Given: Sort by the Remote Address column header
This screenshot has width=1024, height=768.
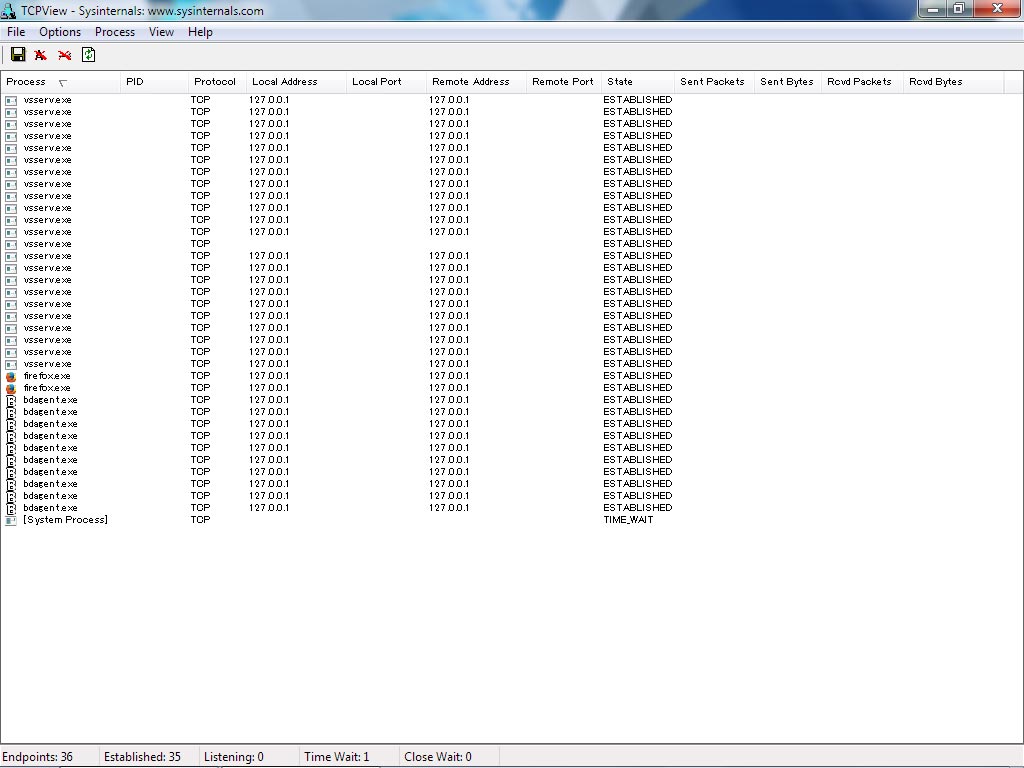Looking at the screenshot, I should pyautogui.click(x=476, y=82).
